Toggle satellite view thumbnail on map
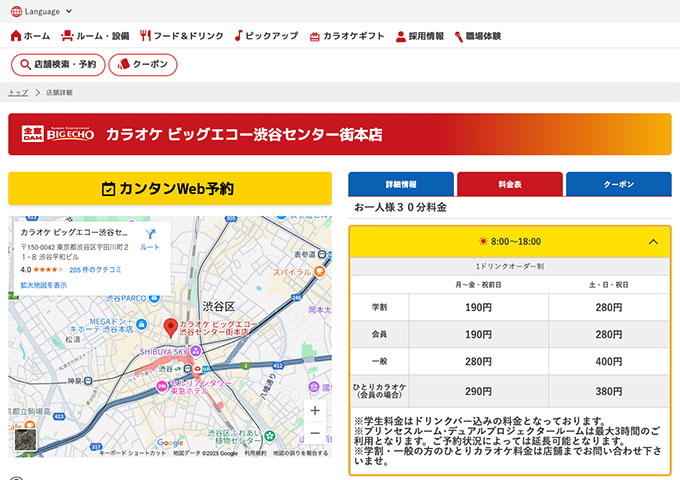The width and height of the screenshot is (680, 480). [26, 440]
